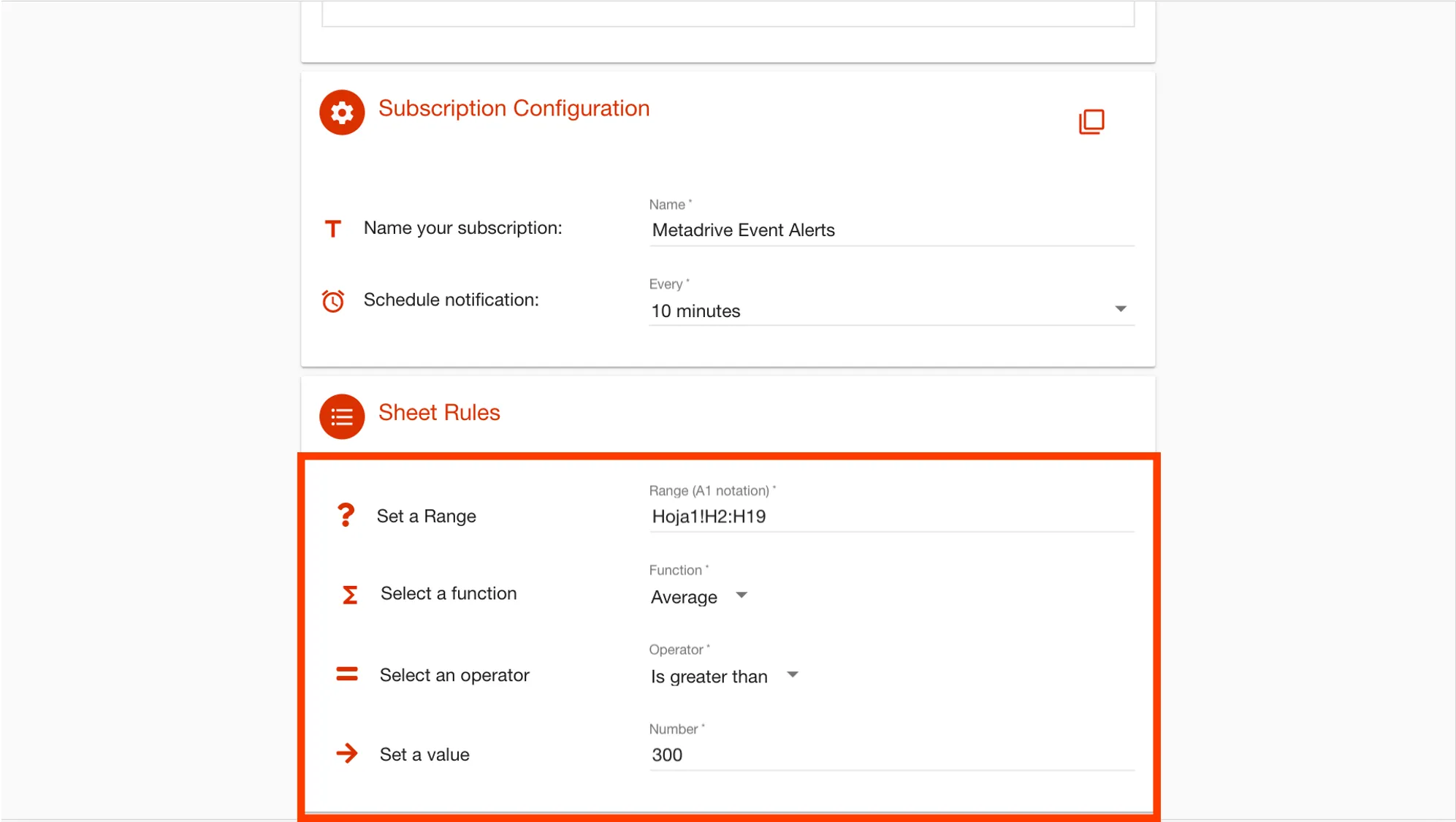Click the small arrow beside Is greater than
Viewport: 1456px width, 822px height.
793,675
